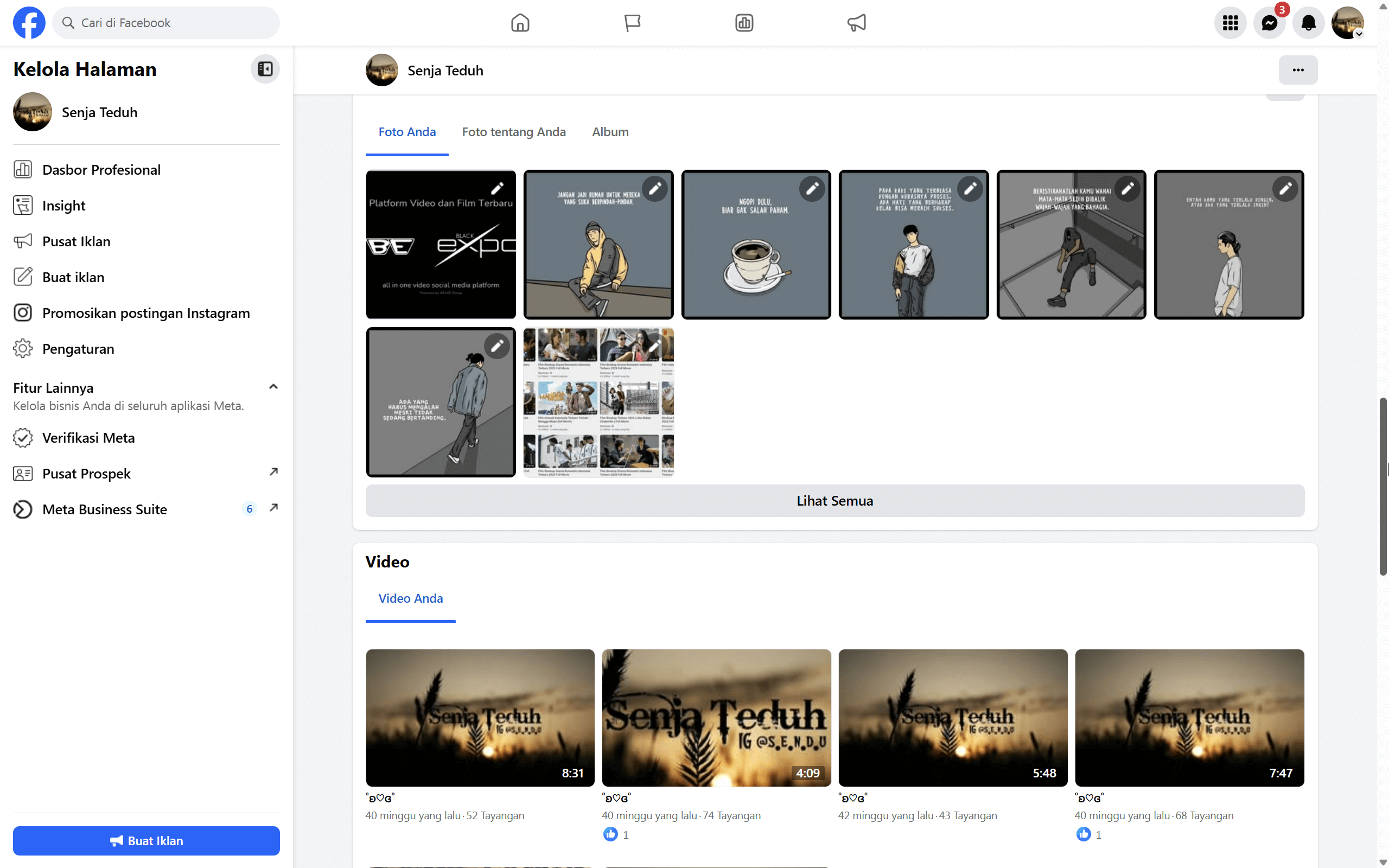The width and height of the screenshot is (1389, 868).
Task: Collapse the Fitur Lainnya section
Action: 273,386
